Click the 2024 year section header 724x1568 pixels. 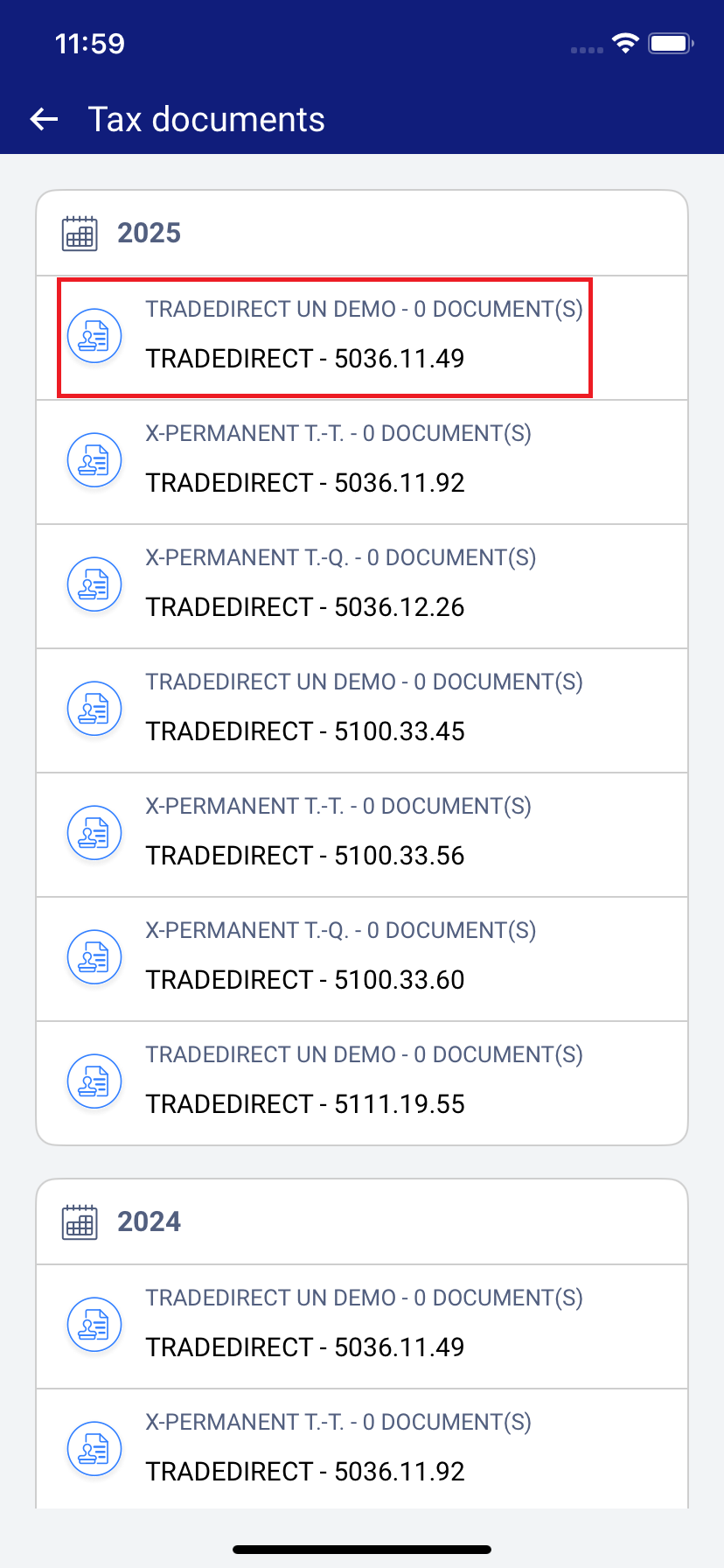150,1222
